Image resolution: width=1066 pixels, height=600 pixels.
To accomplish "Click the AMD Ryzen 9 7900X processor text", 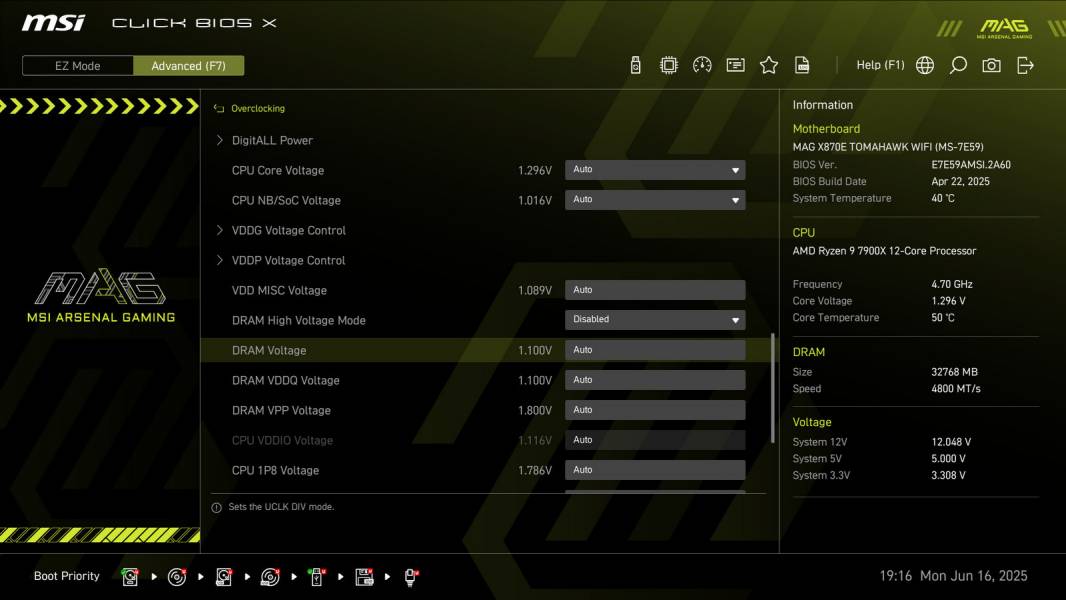I will click(884, 251).
